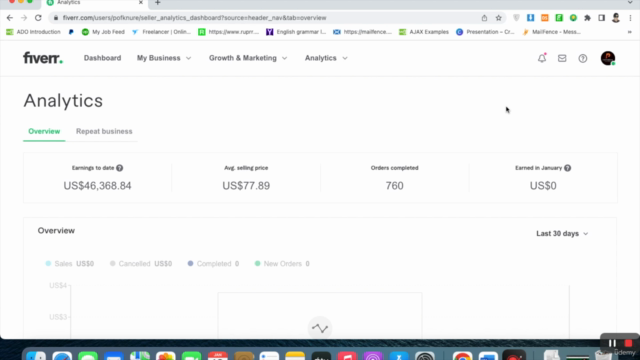
Task: Open the orange DS extension icon
Action: (544, 18)
